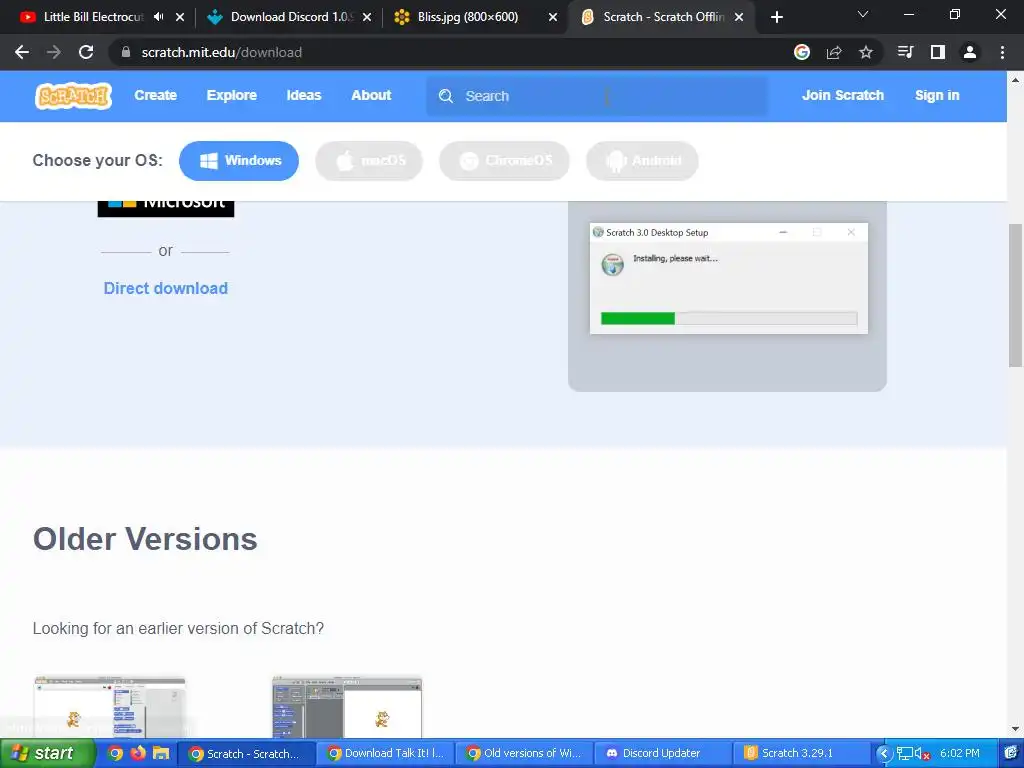Select ChromeOS as your OS
The width and height of the screenshot is (1024, 768).
(504, 161)
